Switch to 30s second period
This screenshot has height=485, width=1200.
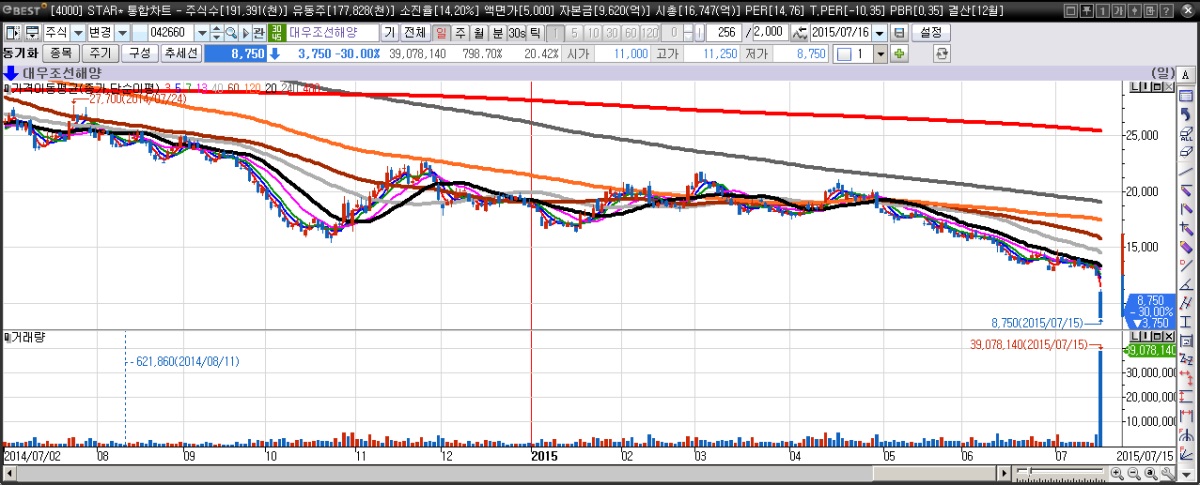click(516, 32)
